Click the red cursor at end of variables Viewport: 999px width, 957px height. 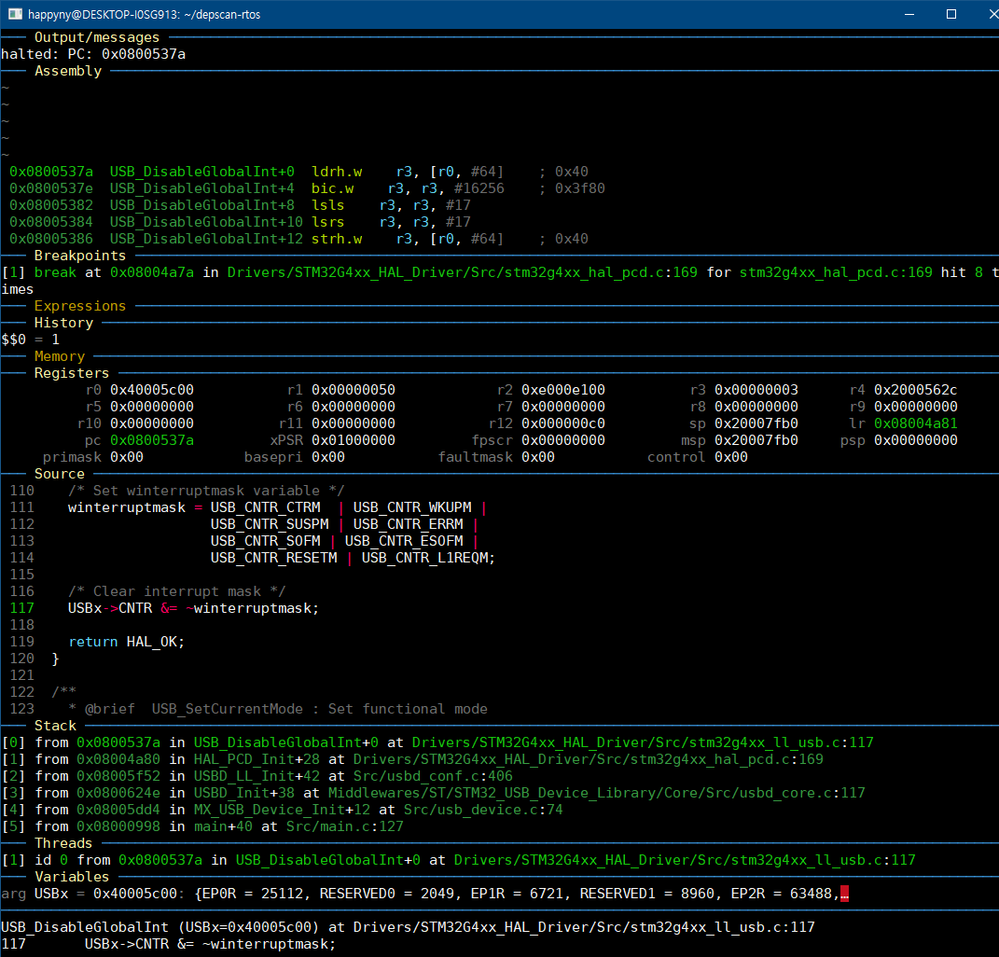pos(844,894)
